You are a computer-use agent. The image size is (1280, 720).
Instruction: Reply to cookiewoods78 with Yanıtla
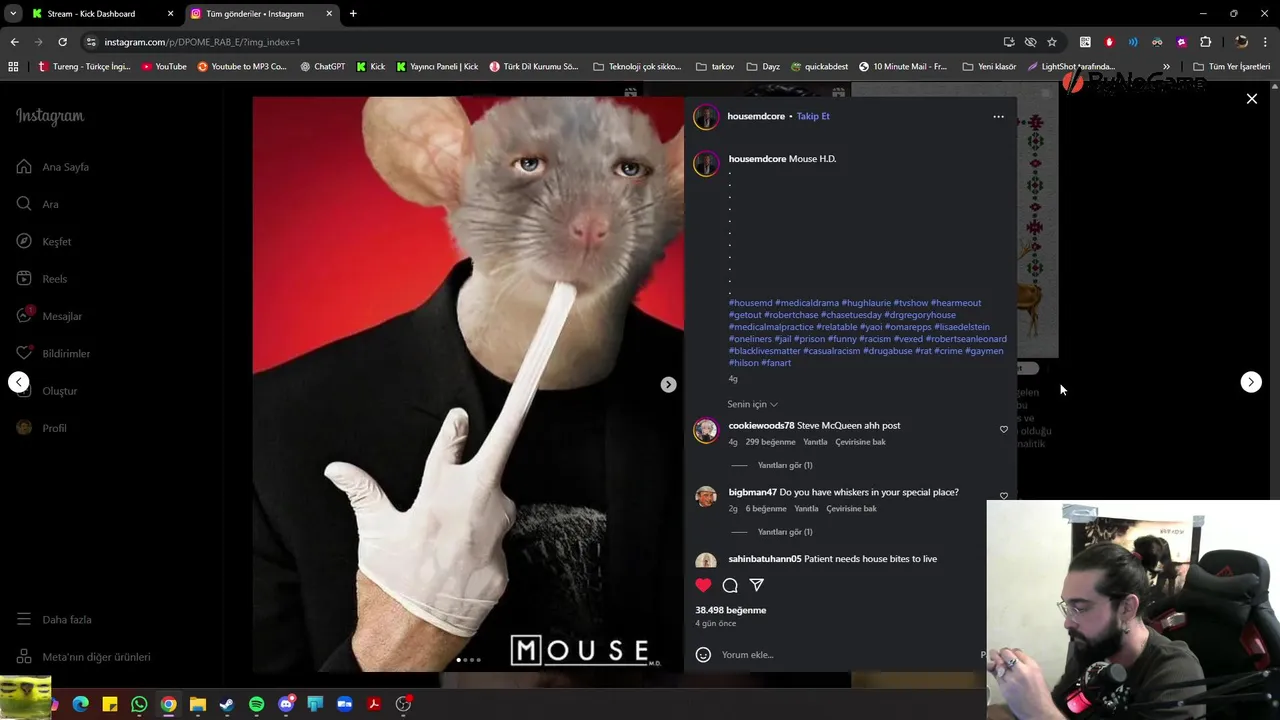815,442
